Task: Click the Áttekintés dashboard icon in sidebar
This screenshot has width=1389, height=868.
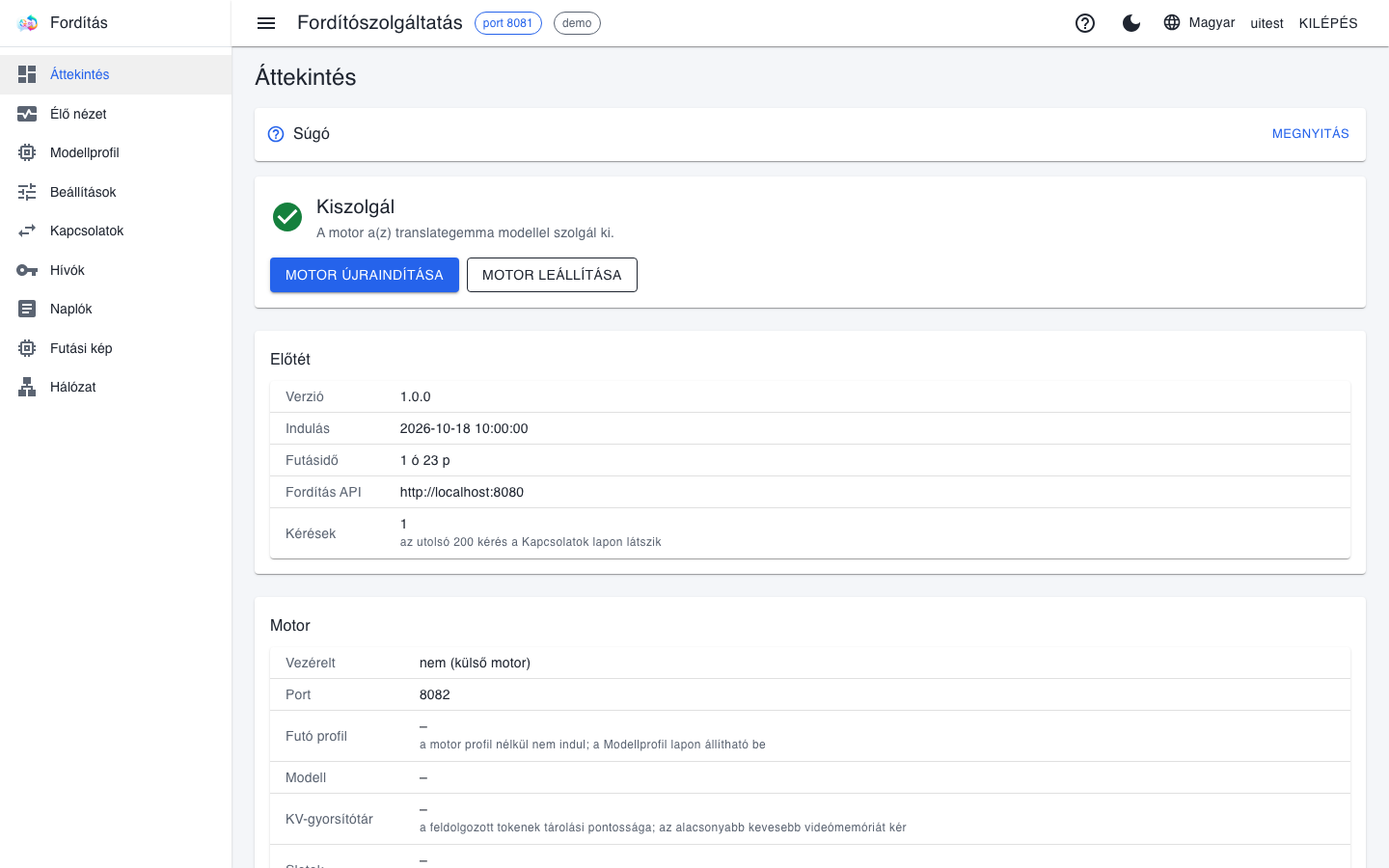Action: [27, 74]
